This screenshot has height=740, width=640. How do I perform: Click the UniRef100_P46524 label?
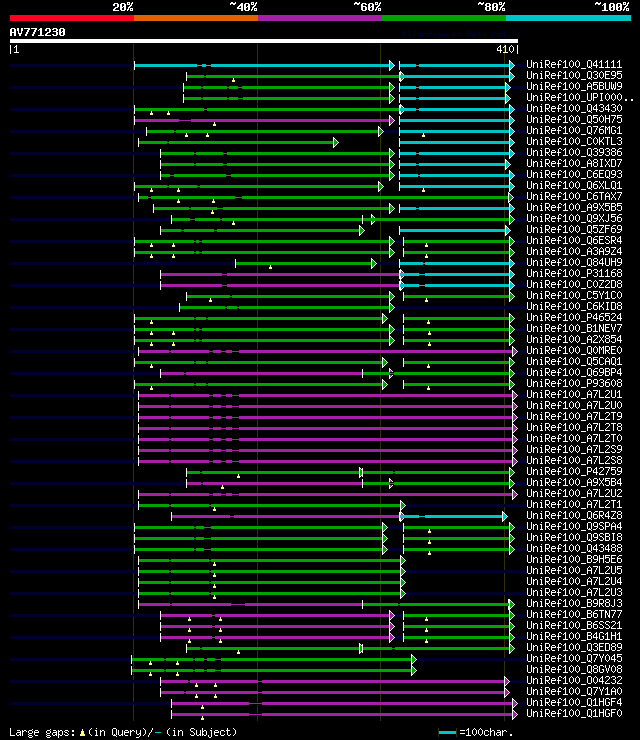click(x=574, y=318)
